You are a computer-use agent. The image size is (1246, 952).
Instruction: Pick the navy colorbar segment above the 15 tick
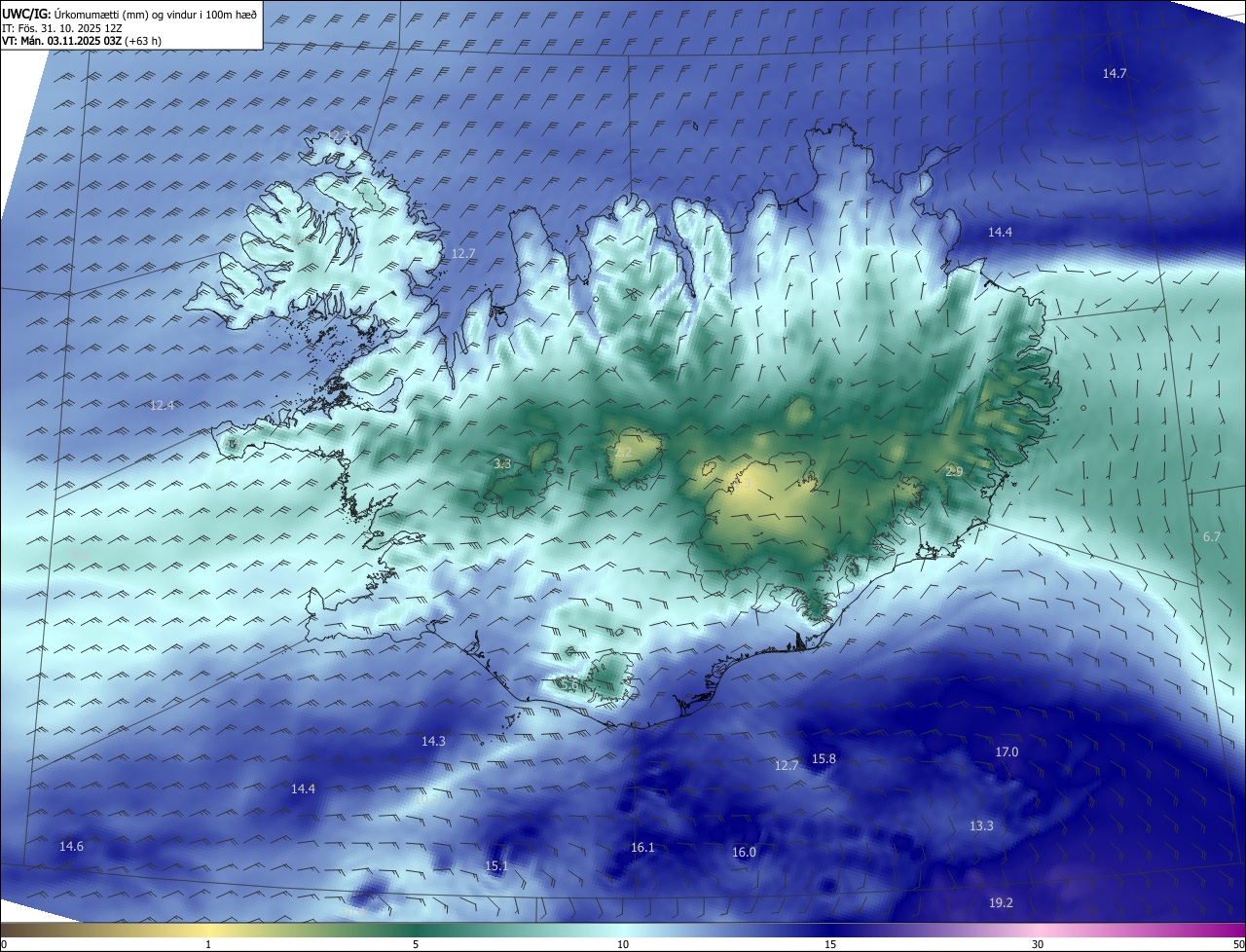tap(830, 930)
